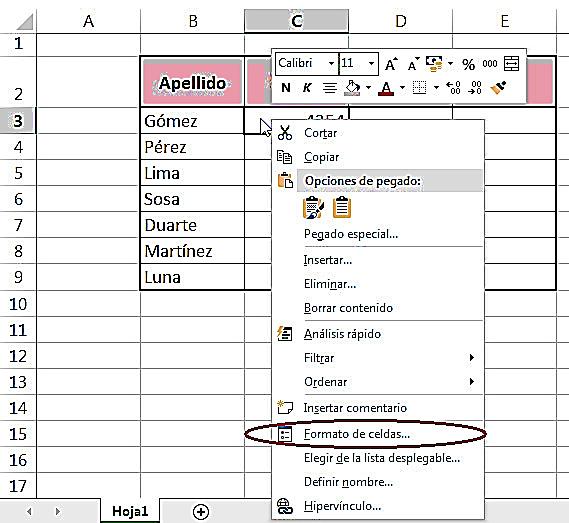Apply accounting number format from mini toolbar

coord(434,64)
